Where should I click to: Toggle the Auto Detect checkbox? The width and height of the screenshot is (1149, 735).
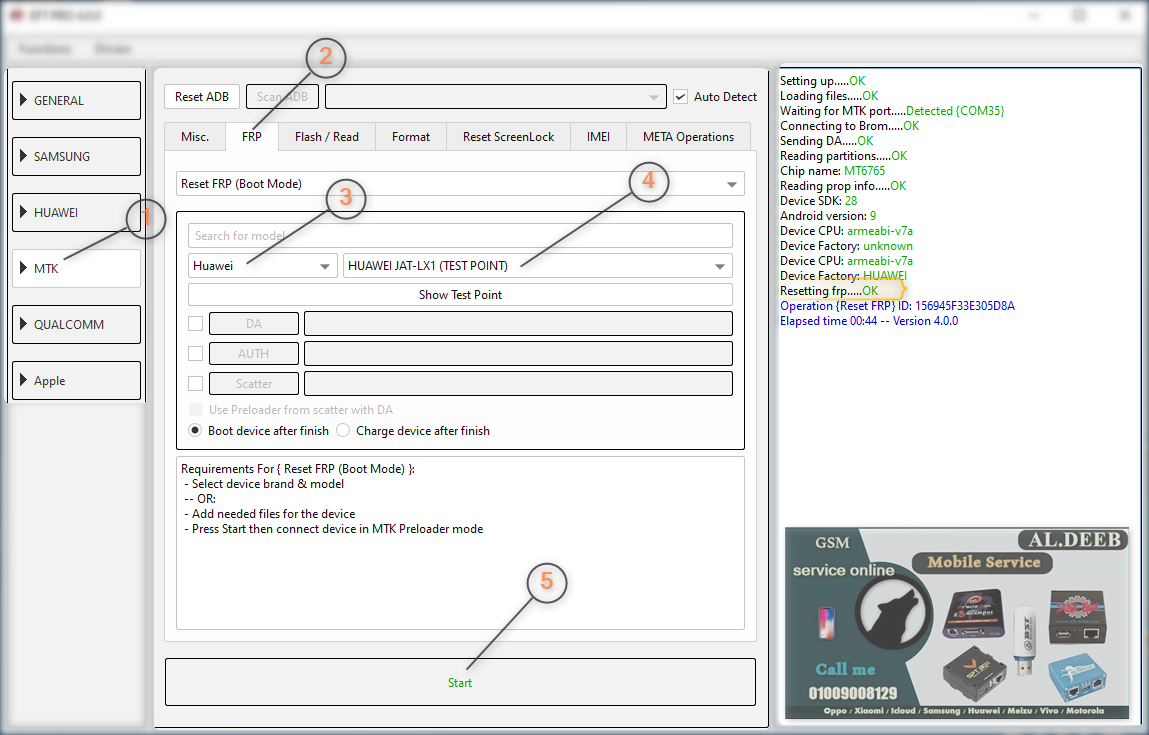coord(681,97)
